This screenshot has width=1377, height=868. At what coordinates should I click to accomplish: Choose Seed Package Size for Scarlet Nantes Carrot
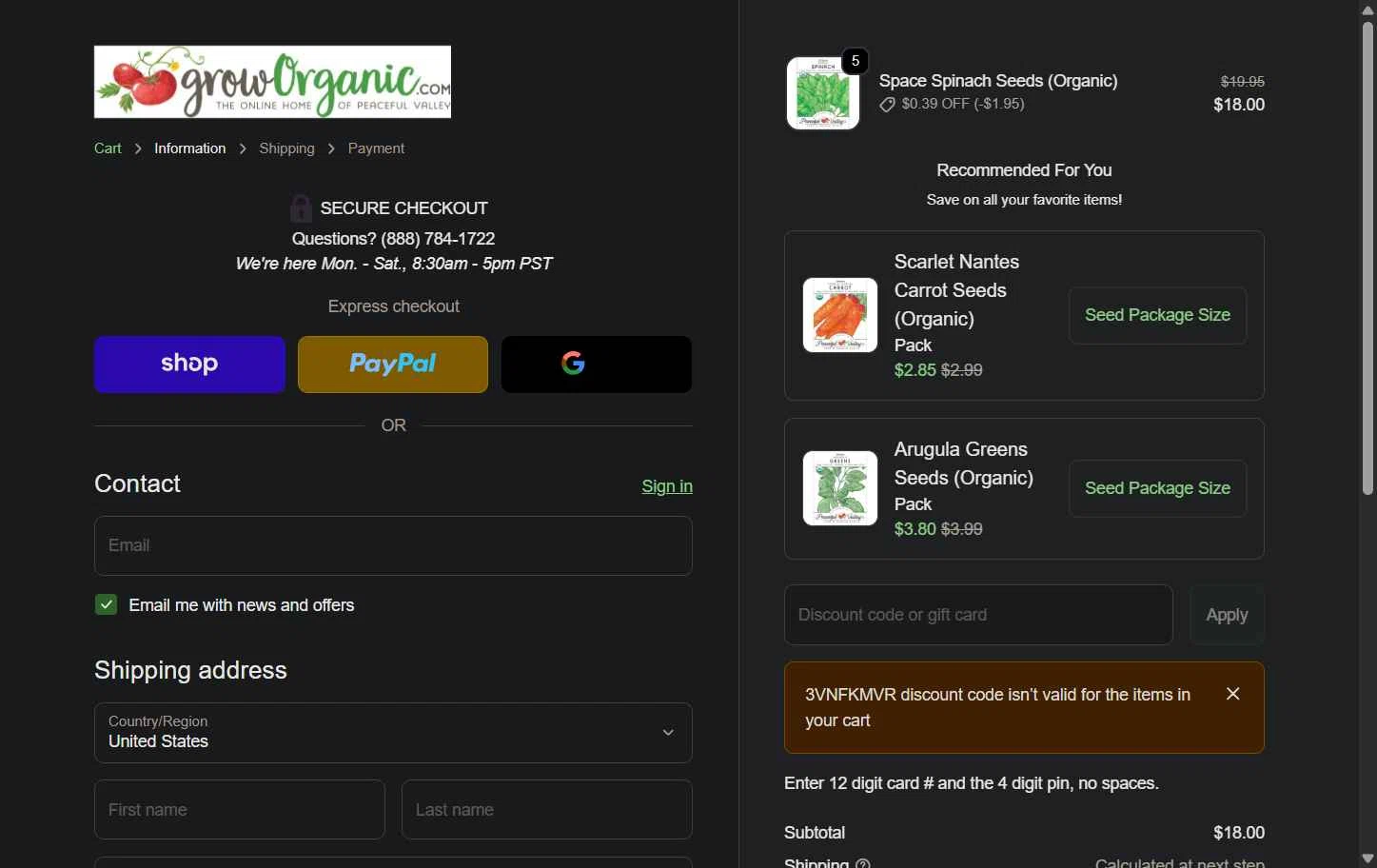[1157, 315]
